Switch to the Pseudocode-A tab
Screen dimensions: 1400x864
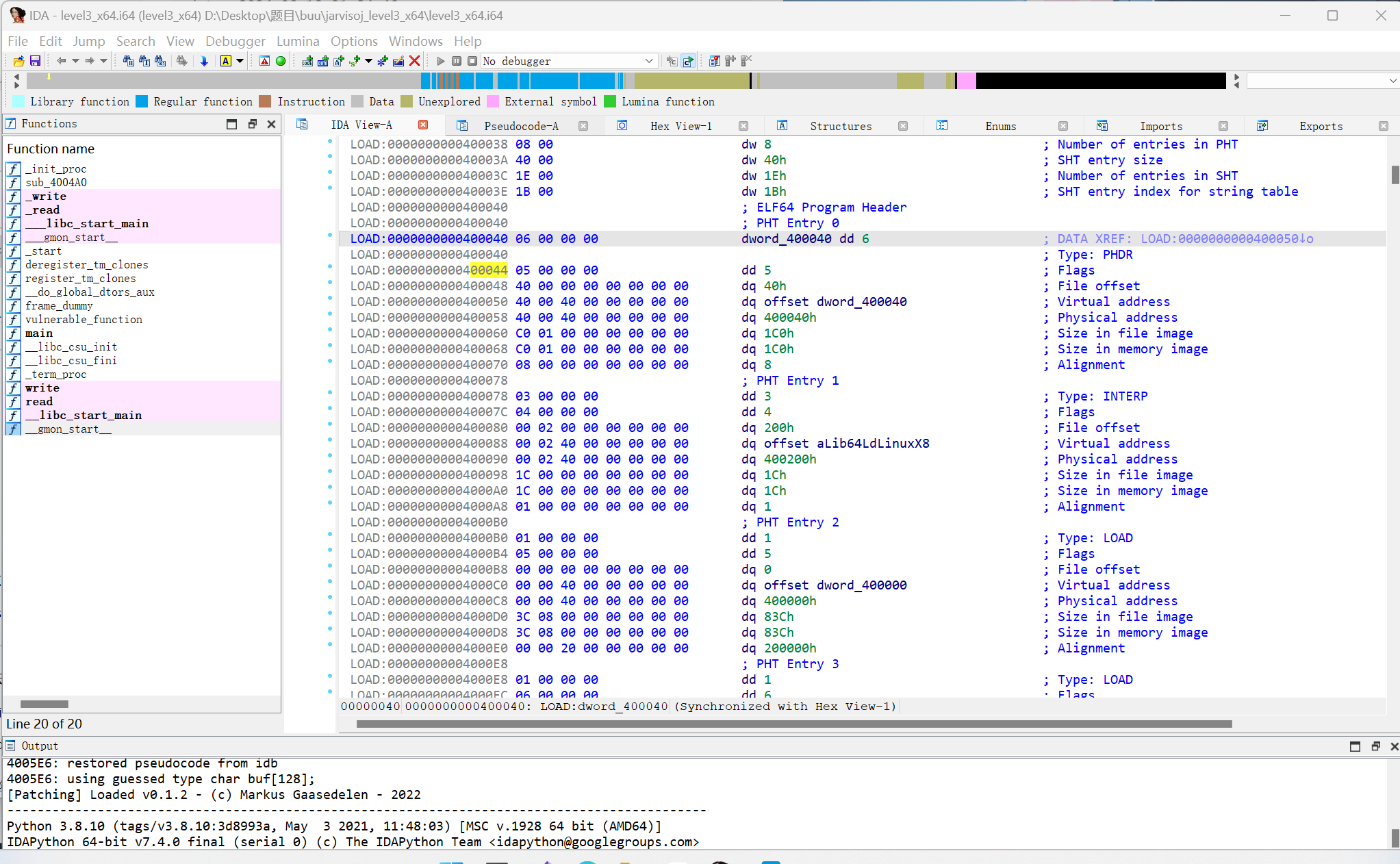pos(521,126)
